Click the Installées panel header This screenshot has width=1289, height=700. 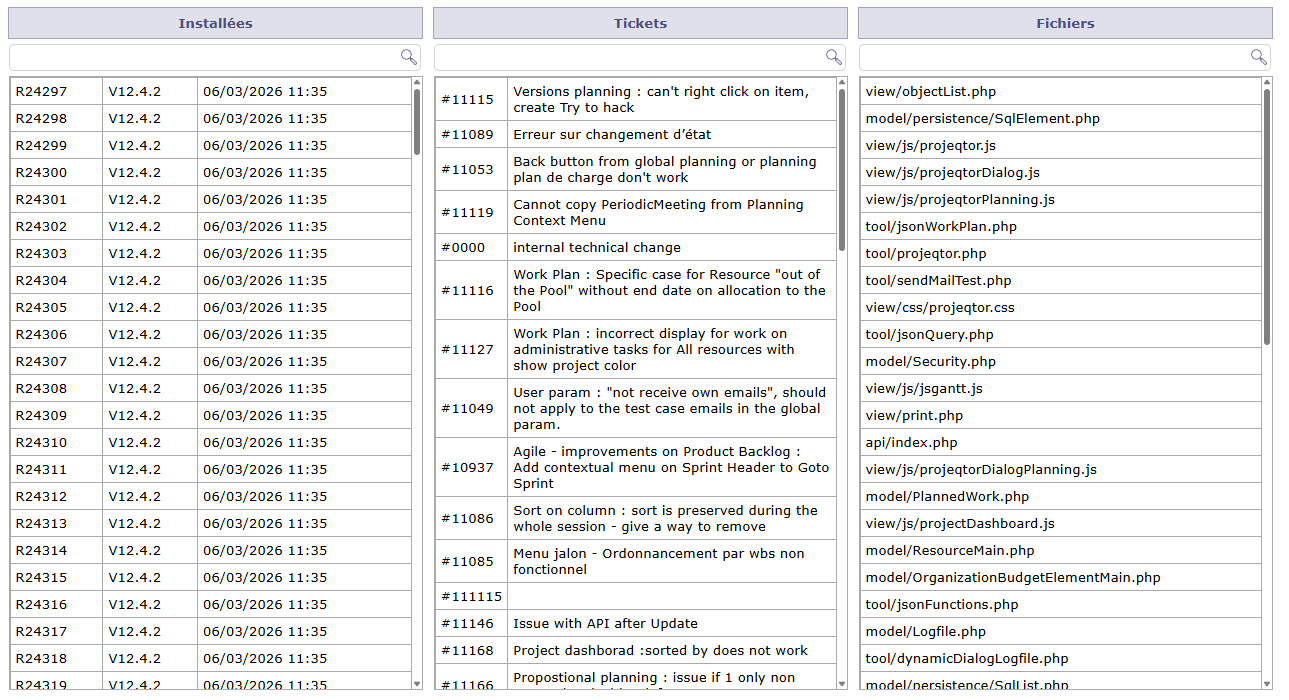click(x=215, y=23)
